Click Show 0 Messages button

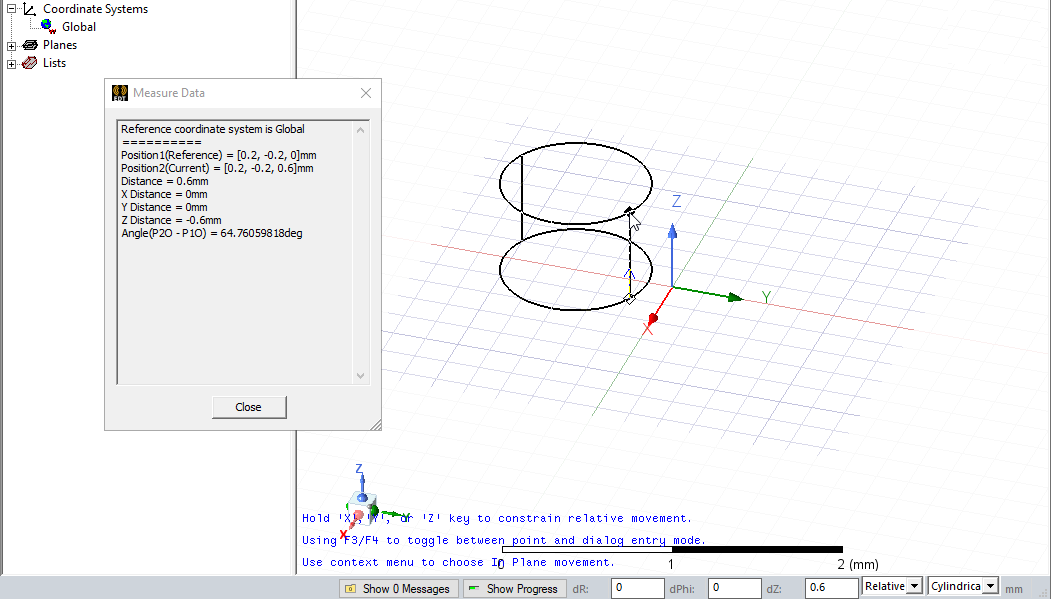(x=399, y=589)
